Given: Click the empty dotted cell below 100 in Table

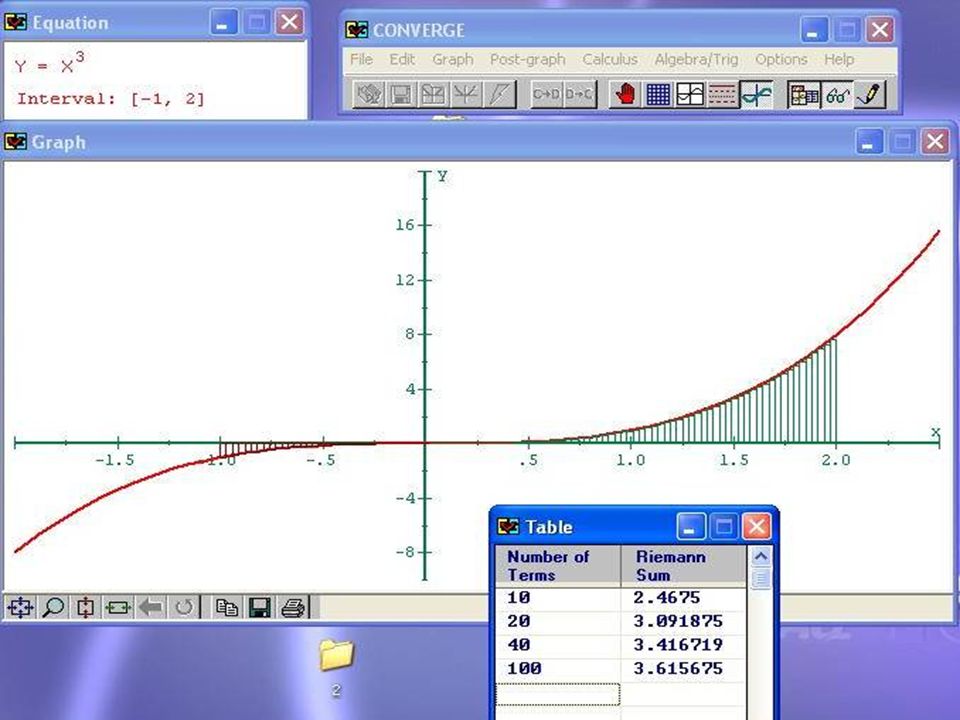Looking at the screenshot, I should point(558,694).
